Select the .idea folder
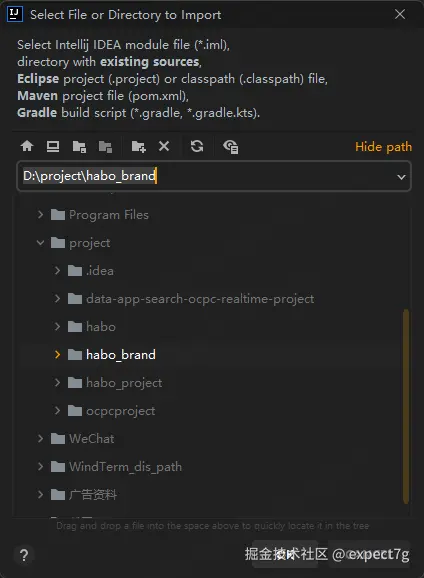 coord(100,271)
